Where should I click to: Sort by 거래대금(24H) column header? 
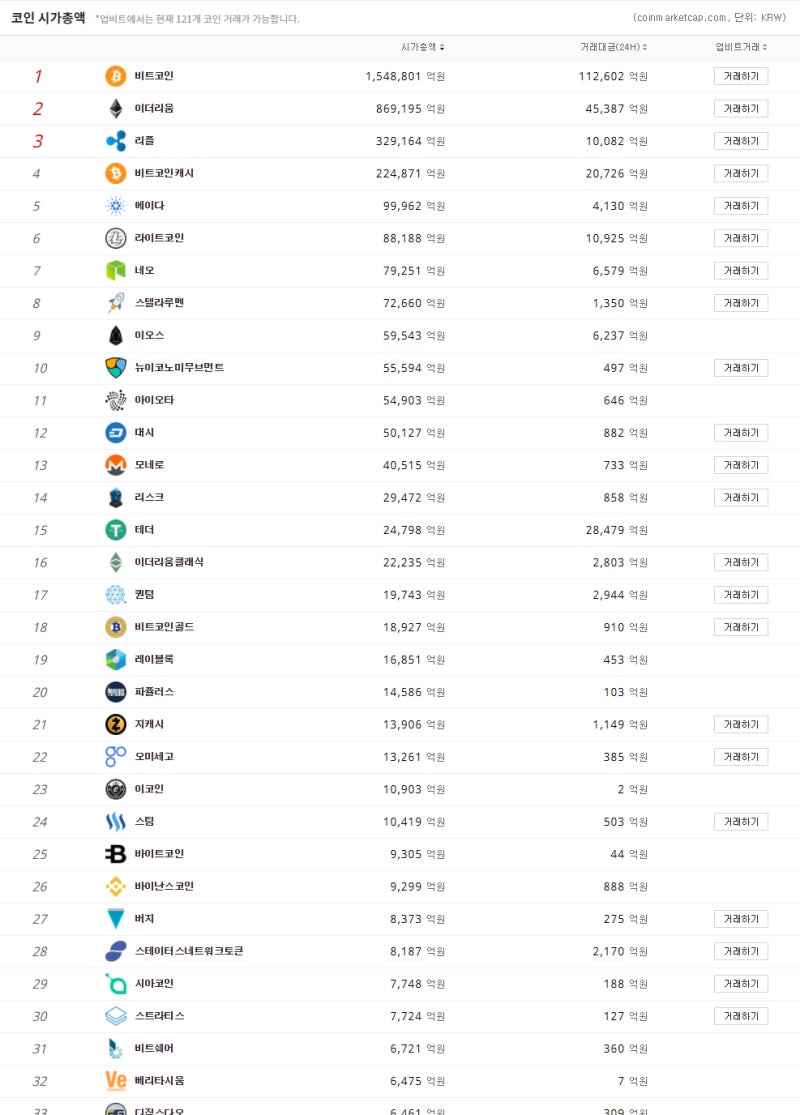pos(613,47)
